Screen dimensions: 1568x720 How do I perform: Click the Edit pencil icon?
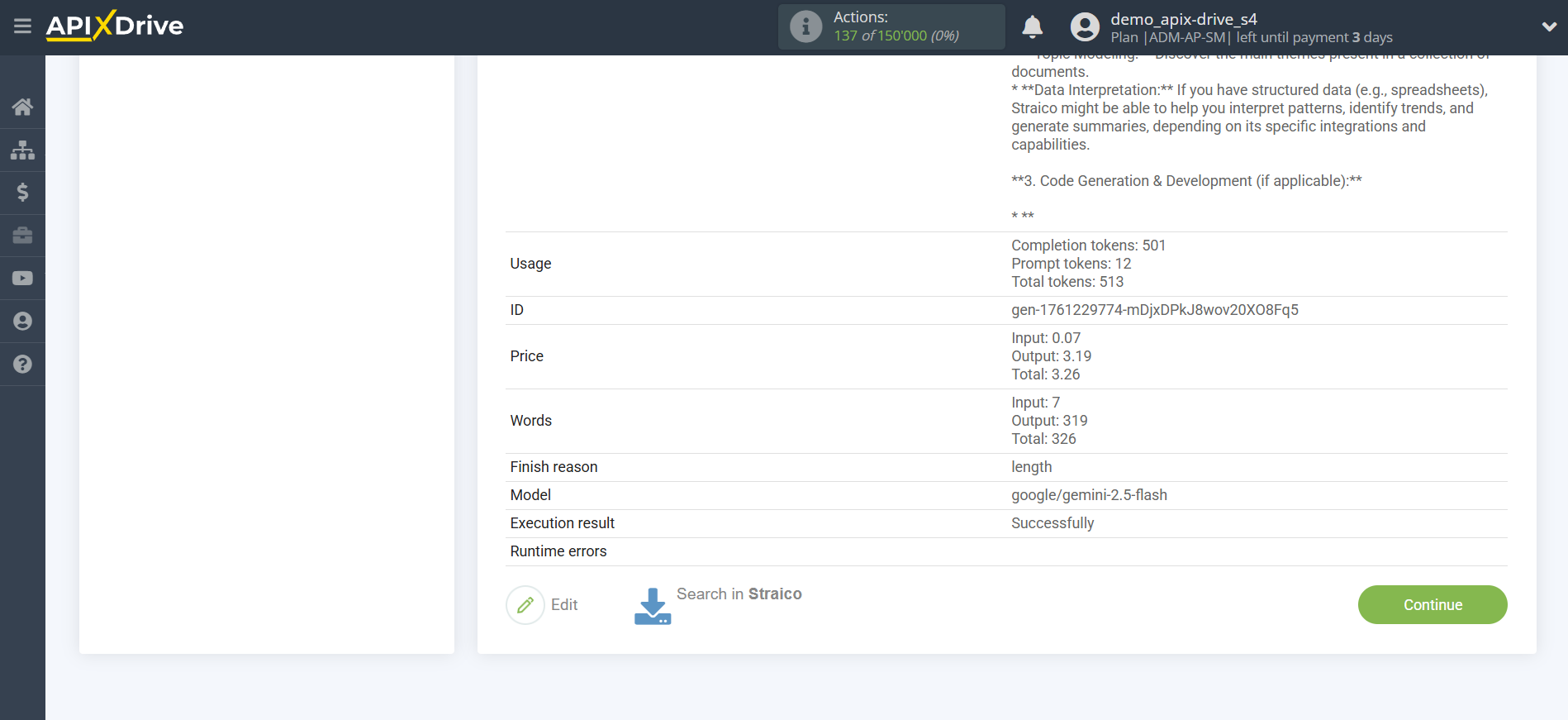525,605
